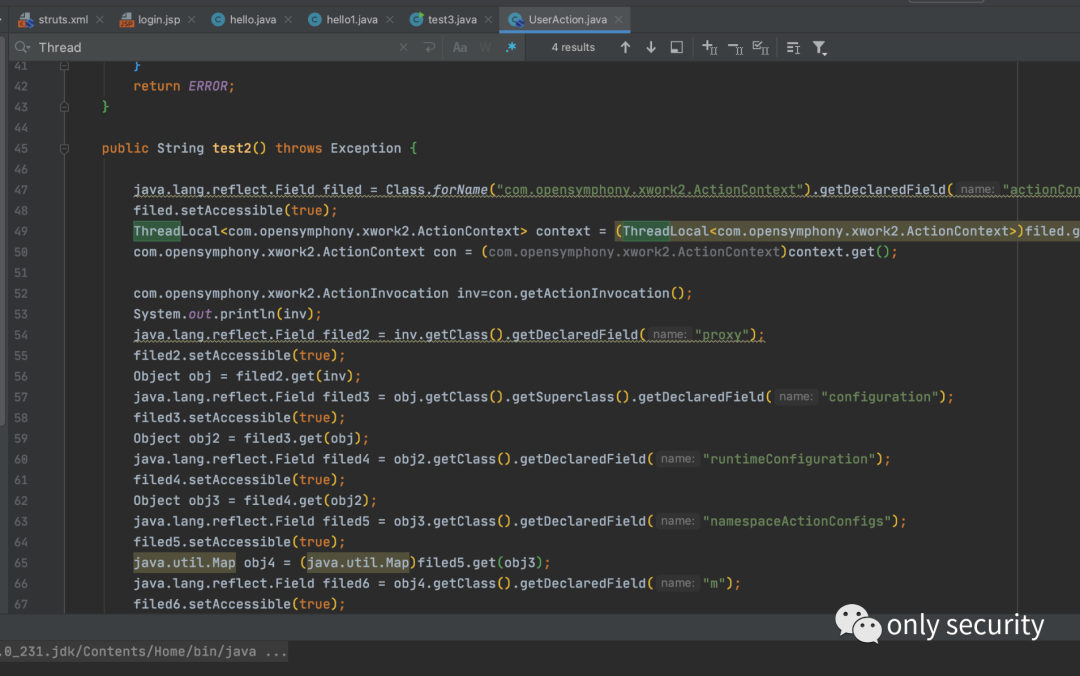Close the login.jsp tab
The height and width of the screenshot is (676, 1080).
click(x=191, y=19)
